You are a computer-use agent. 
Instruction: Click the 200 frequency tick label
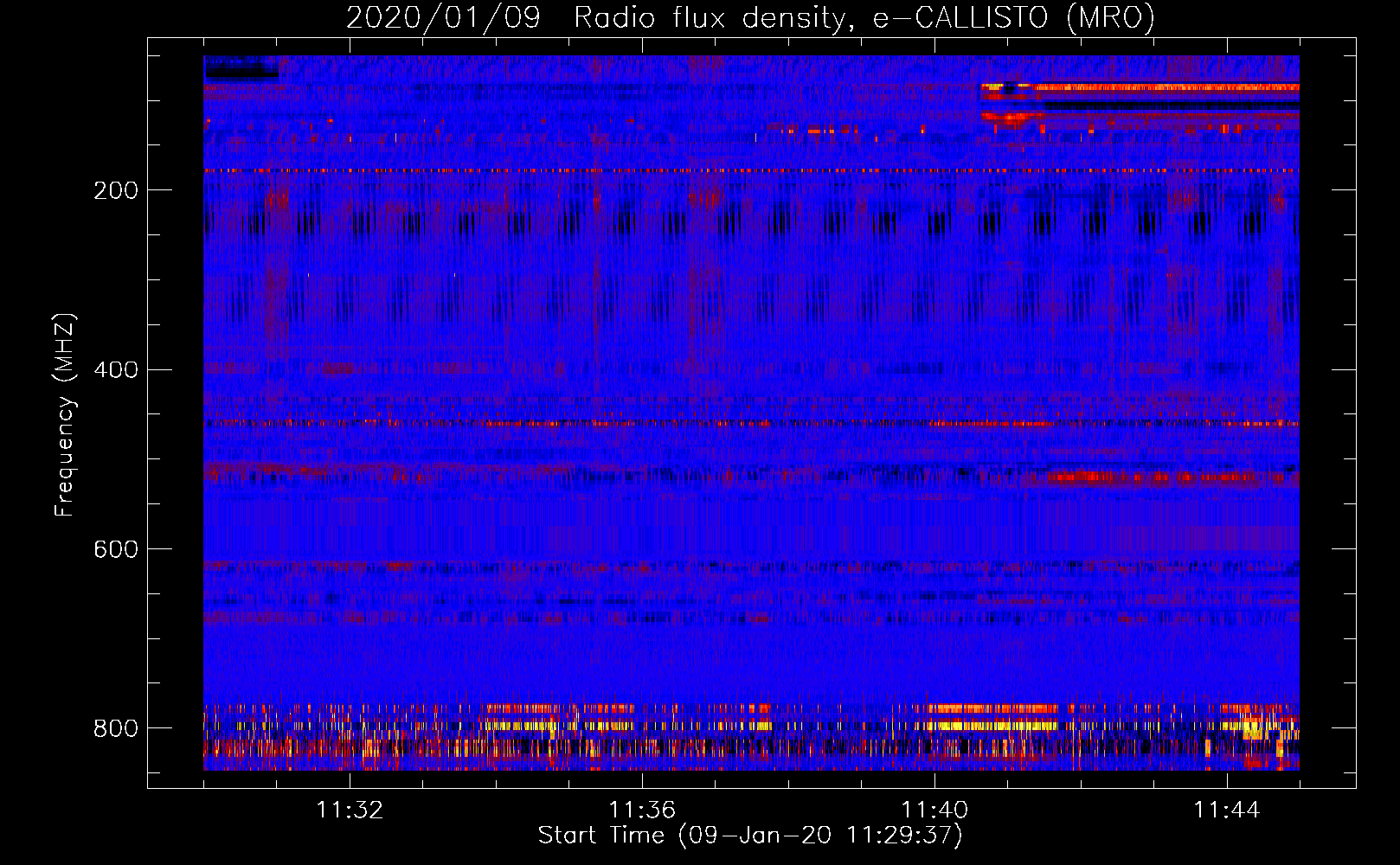tap(116, 190)
